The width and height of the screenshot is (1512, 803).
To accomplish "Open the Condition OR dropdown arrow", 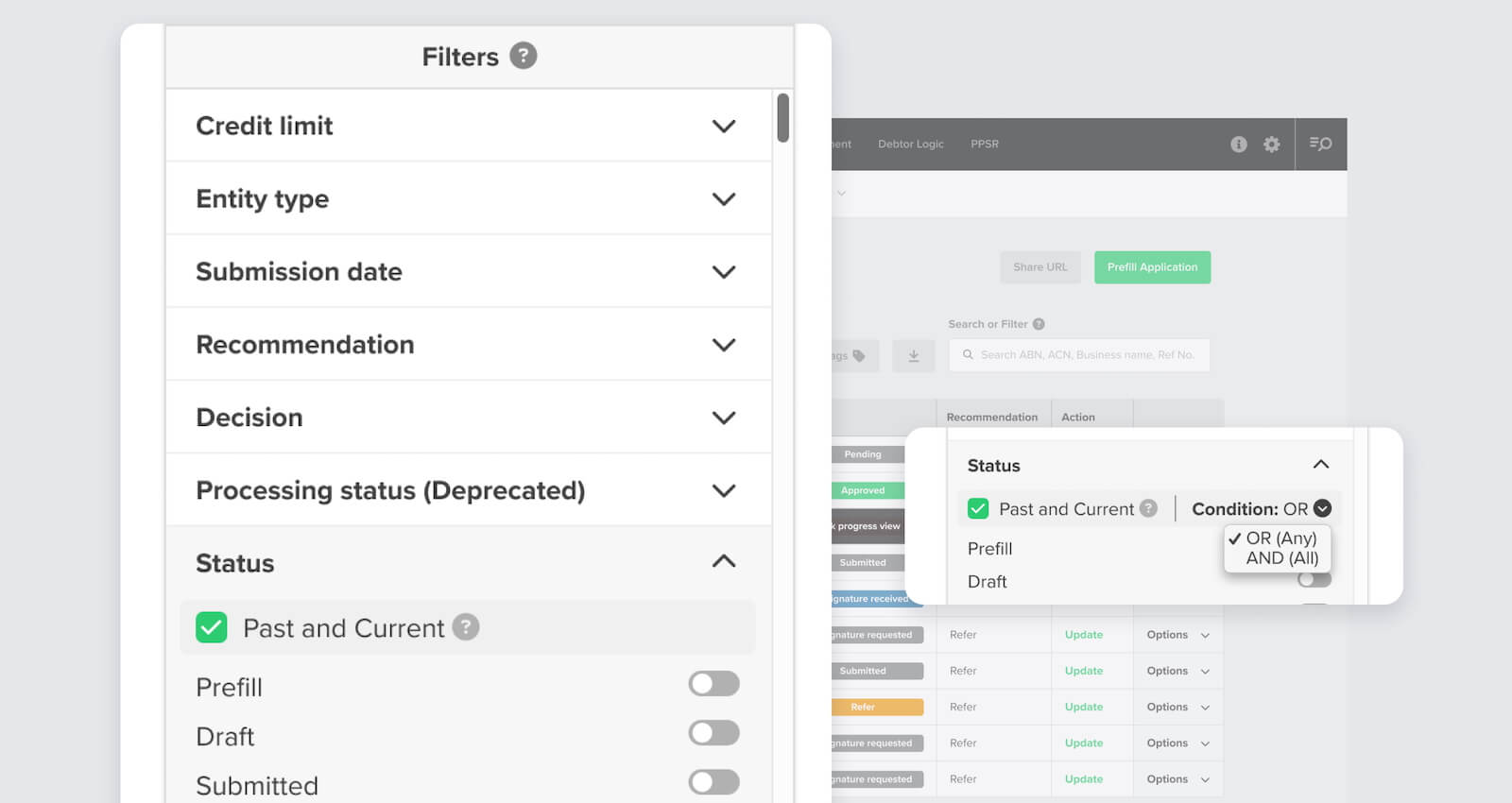I will click(1322, 508).
